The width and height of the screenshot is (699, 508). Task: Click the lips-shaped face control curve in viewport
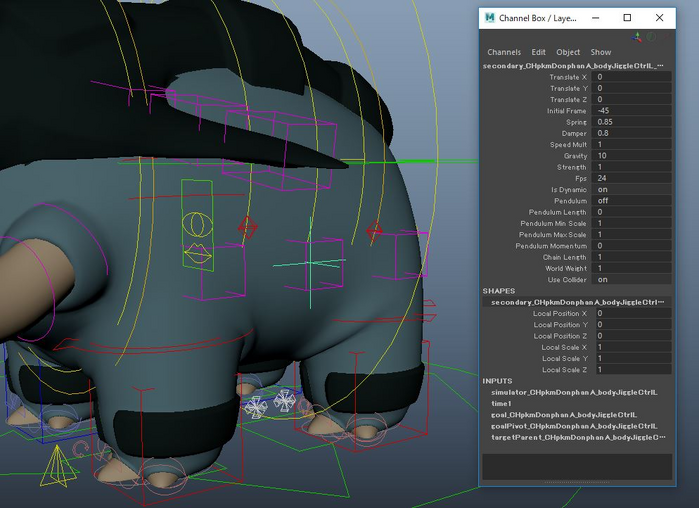click(x=198, y=254)
